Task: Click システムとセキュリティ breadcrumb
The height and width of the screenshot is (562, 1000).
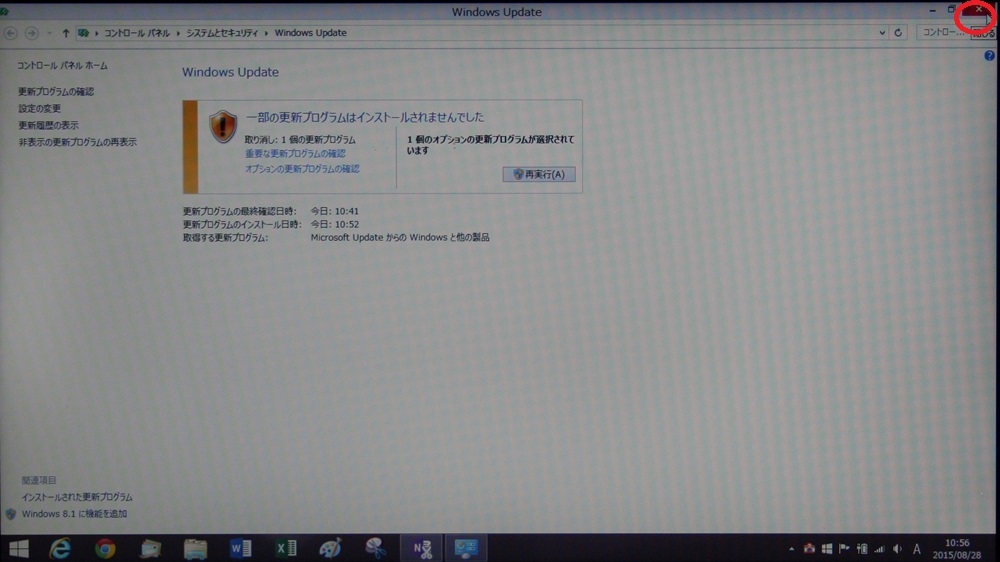Action: tap(222, 33)
